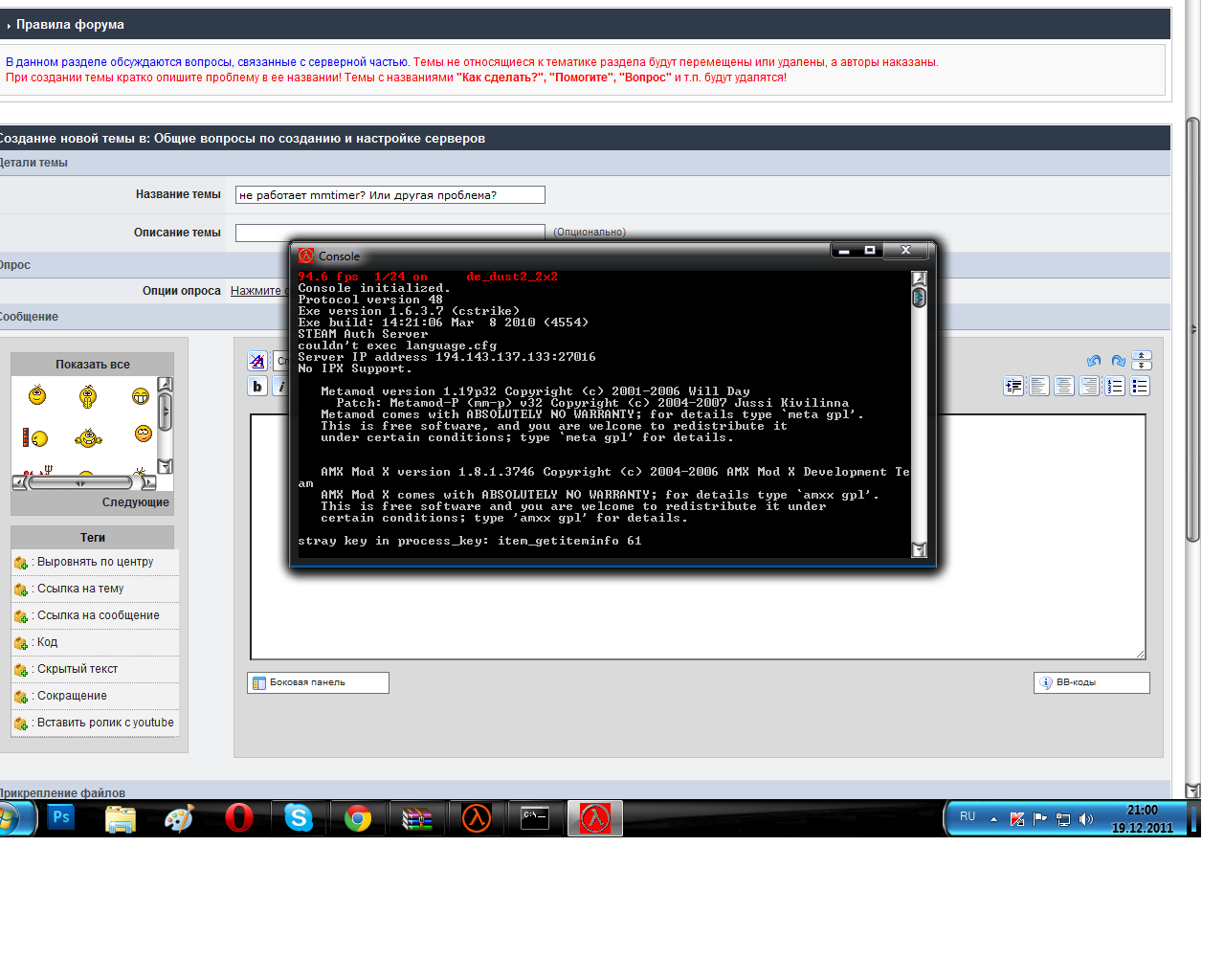The image size is (1225, 980).
Task: Insert a numbered list
Action: 1115,387
